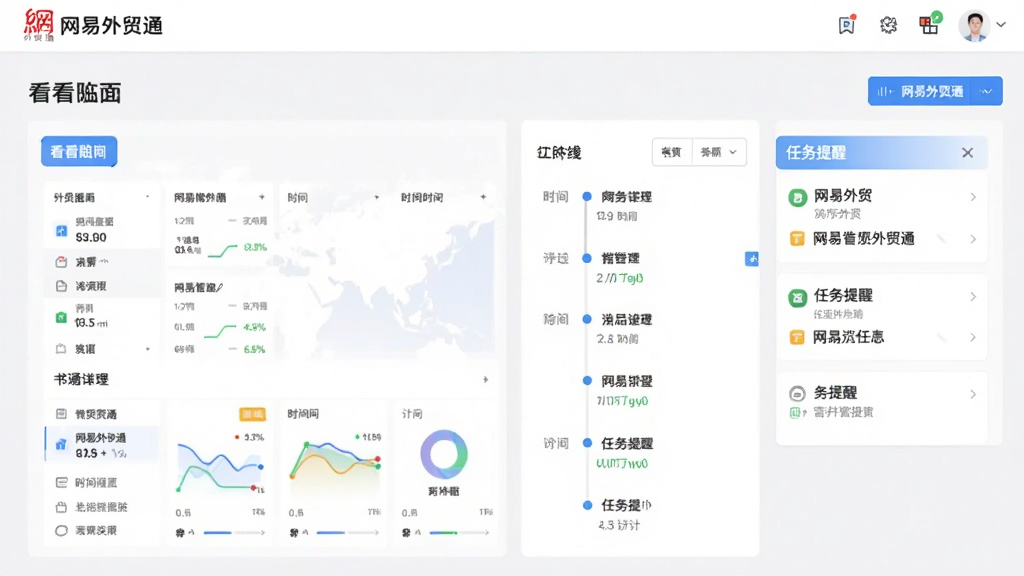This screenshot has width=1024, height=576.
Task: Close the 任务提醒 panel with the X
Action: tap(968, 153)
